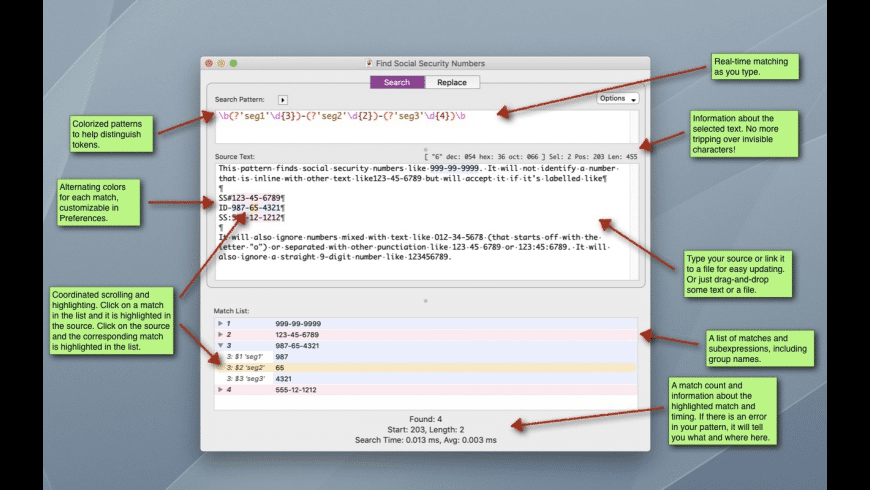The height and width of the screenshot is (490, 870).
Task: Click the Search Pattern play arrow button
Action: [x=283, y=100]
